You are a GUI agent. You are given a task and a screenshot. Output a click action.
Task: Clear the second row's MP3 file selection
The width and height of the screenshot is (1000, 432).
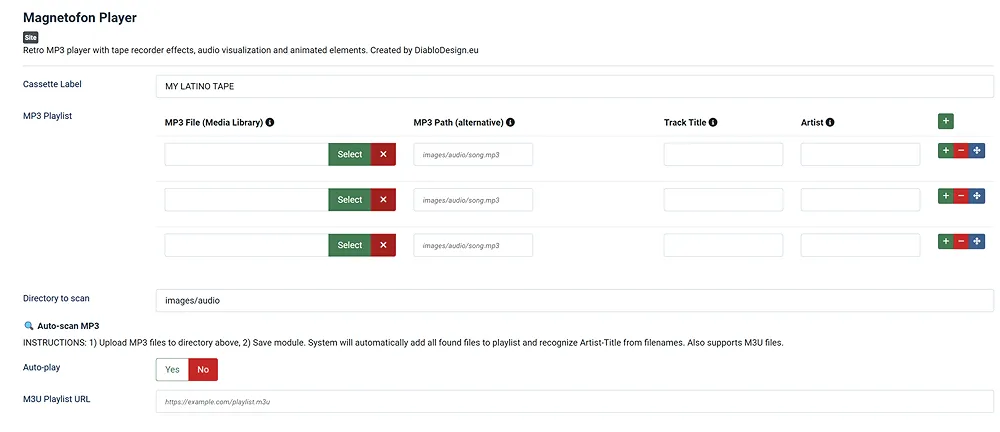click(383, 200)
